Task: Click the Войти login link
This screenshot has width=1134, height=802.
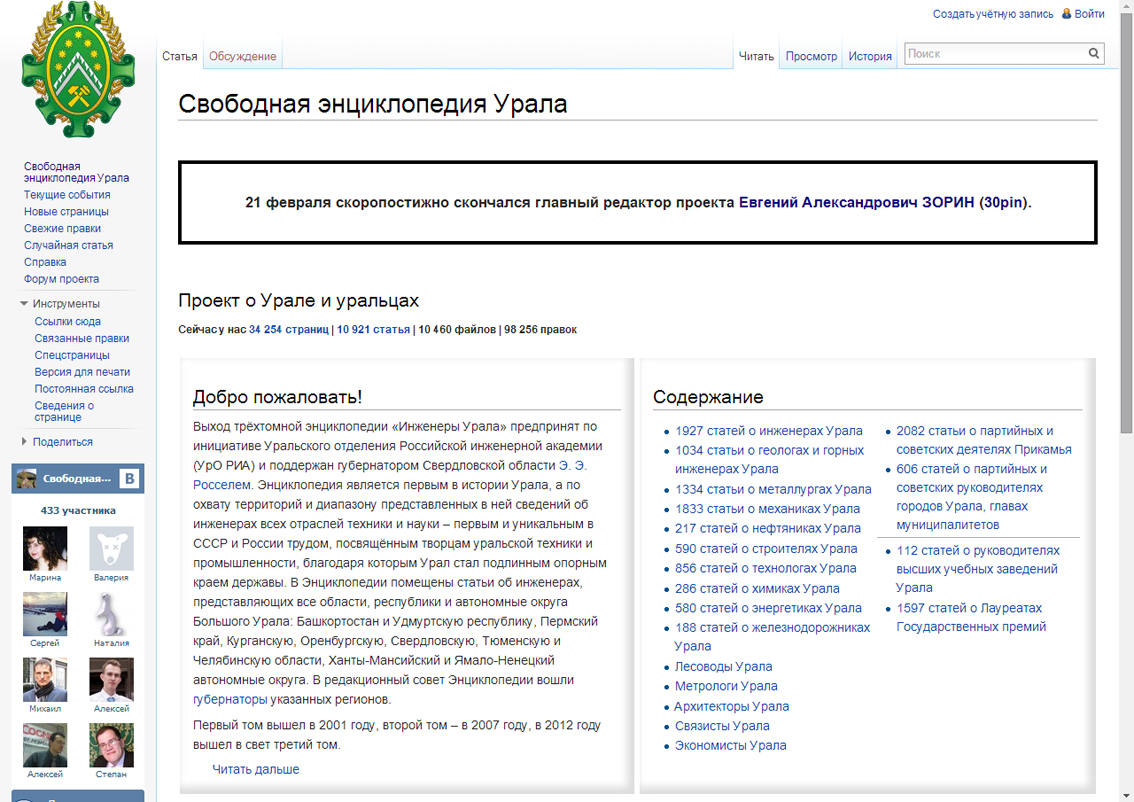Action: [x=1089, y=14]
